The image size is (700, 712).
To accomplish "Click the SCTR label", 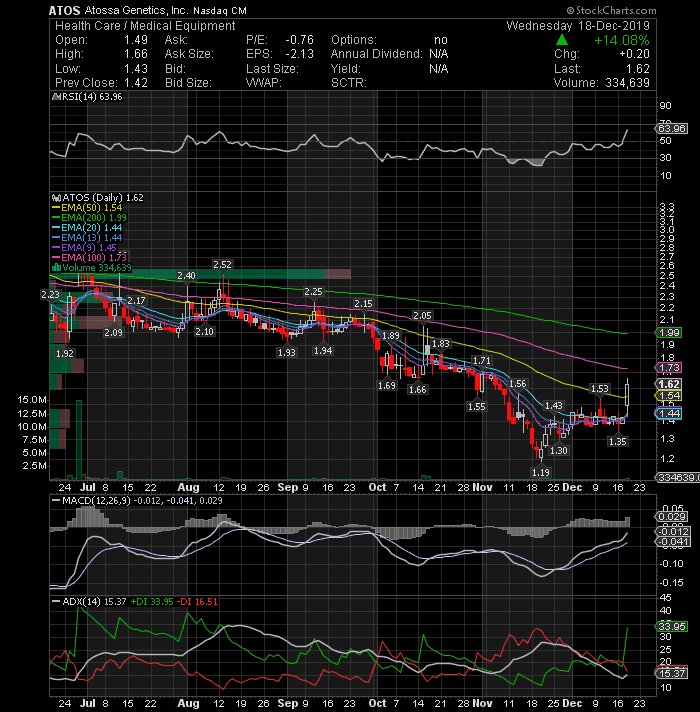I will [349, 83].
